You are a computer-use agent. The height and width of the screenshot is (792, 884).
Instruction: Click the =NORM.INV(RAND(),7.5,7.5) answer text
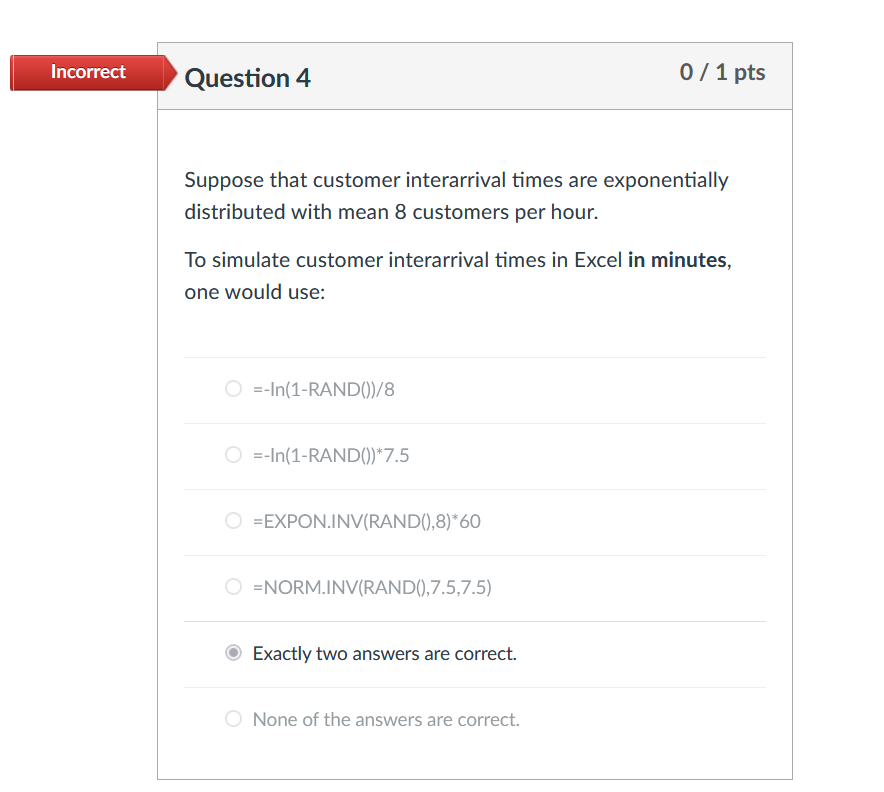coord(372,587)
